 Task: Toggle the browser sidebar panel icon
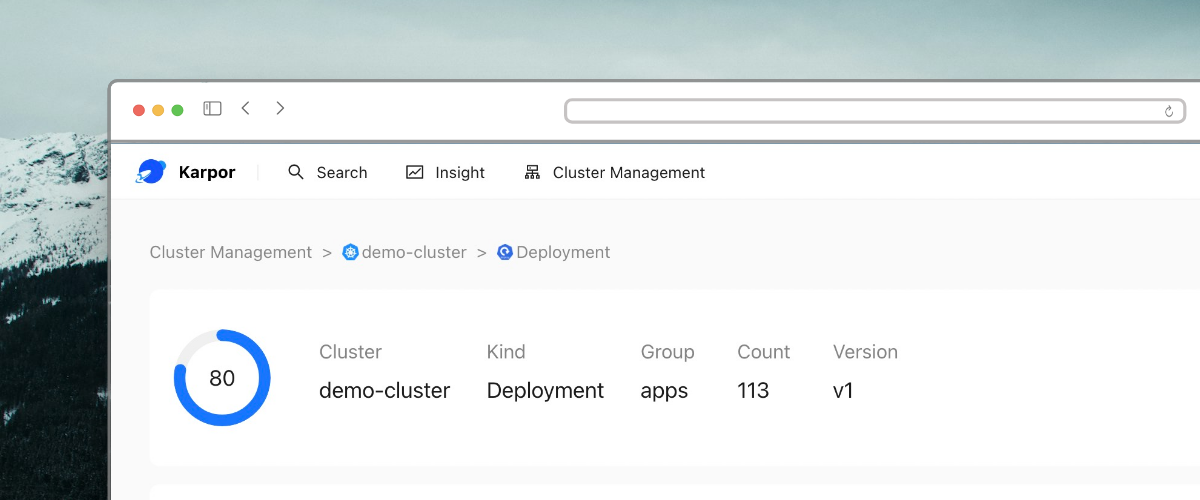pyautogui.click(x=212, y=109)
